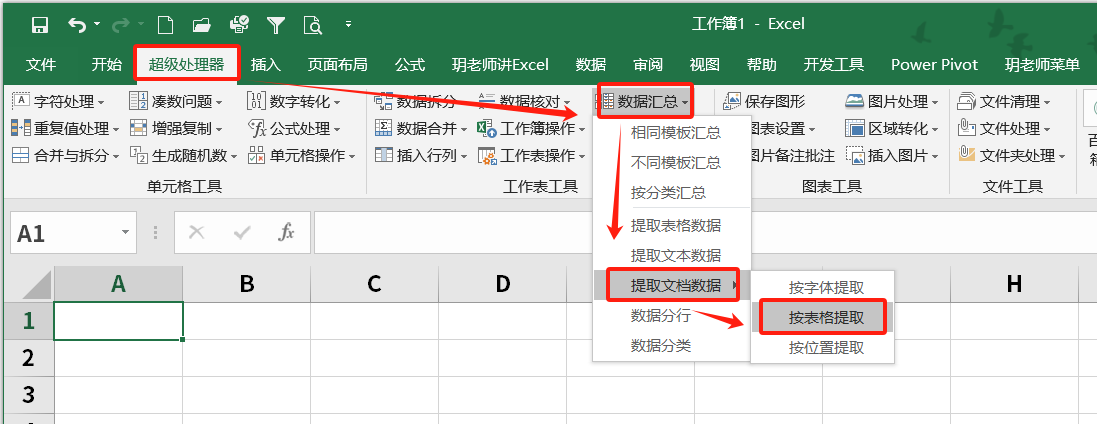Click the 区域转化 icon
Viewport: 1097px width, 424px height.
854,129
